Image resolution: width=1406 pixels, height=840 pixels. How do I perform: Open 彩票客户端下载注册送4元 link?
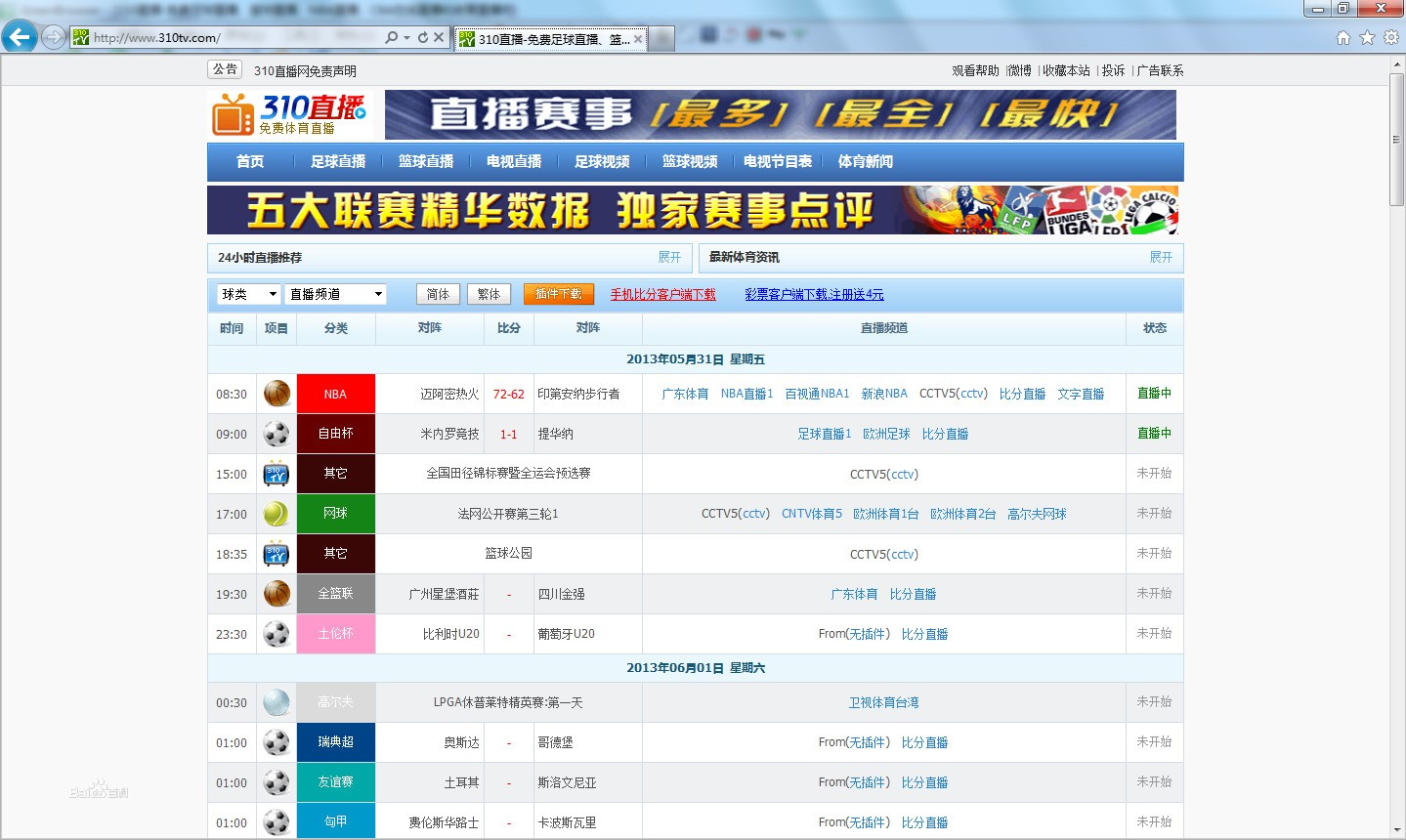[x=814, y=294]
